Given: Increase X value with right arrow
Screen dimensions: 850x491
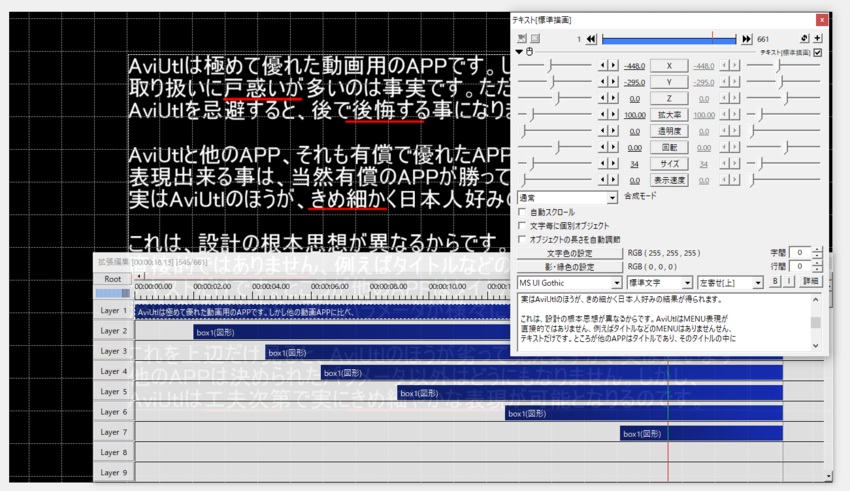Looking at the screenshot, I should 613,66.
